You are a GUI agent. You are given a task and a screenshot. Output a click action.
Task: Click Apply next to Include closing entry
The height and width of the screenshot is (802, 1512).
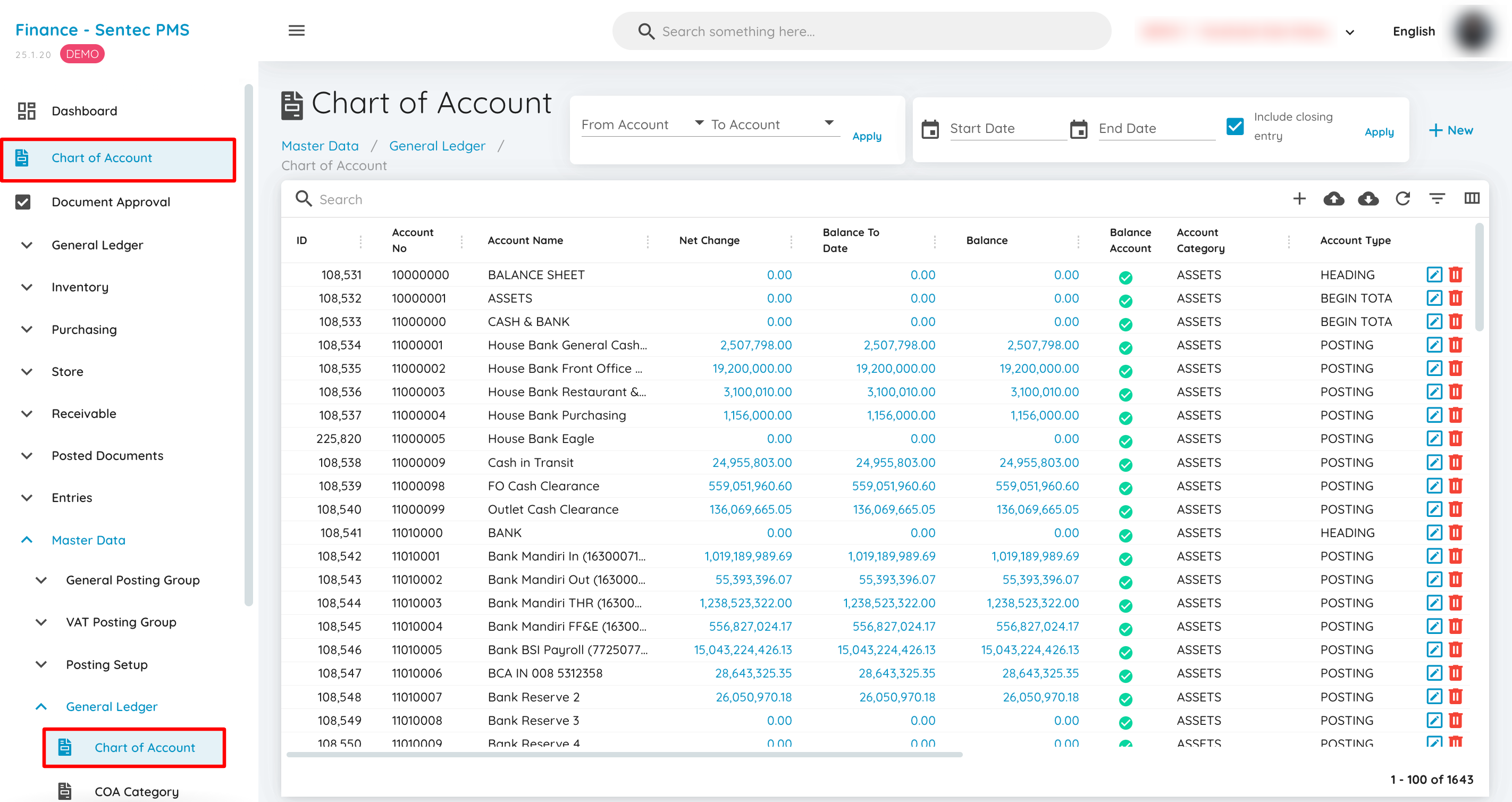pyautogui.click(x=1379, y=132)
